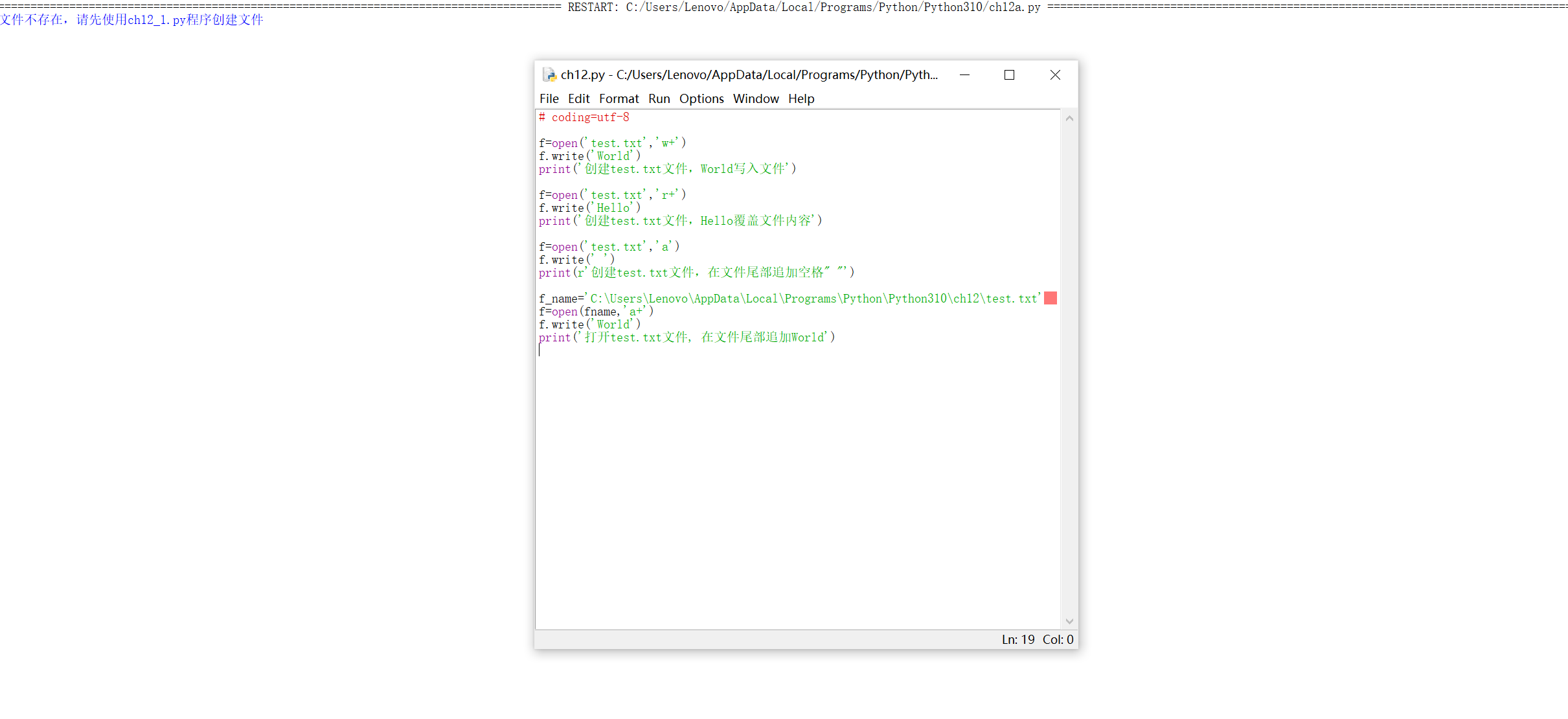Expand the Options menu

[x=701, y=98]
